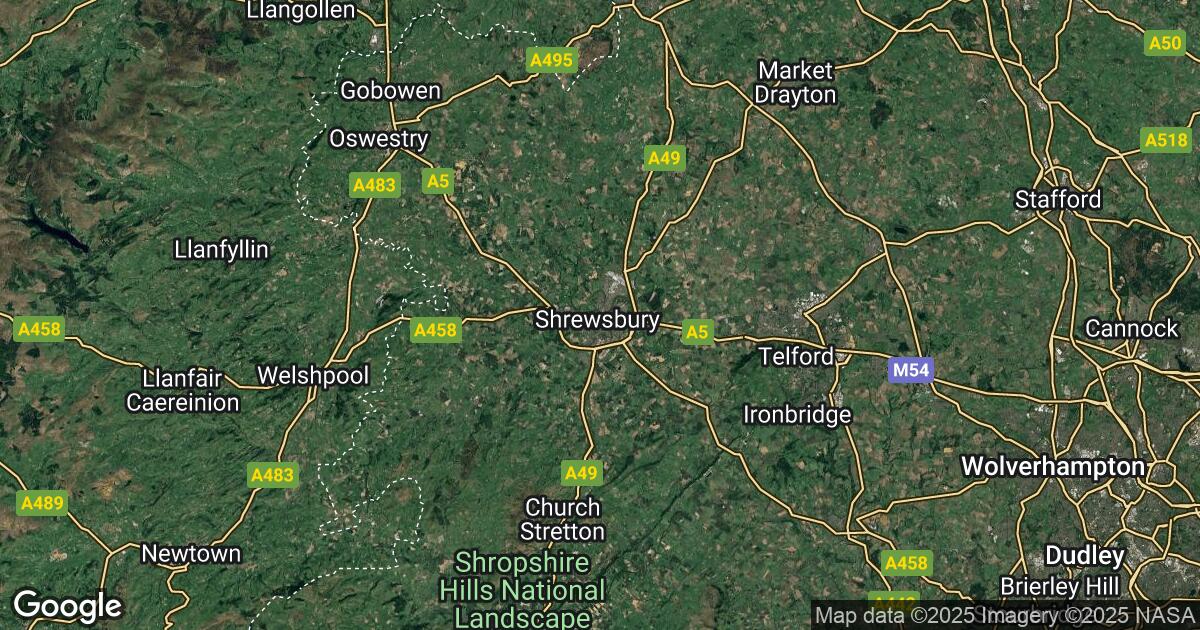
Task: Select the Ironbridge label
Action: [x=797, y=414]
